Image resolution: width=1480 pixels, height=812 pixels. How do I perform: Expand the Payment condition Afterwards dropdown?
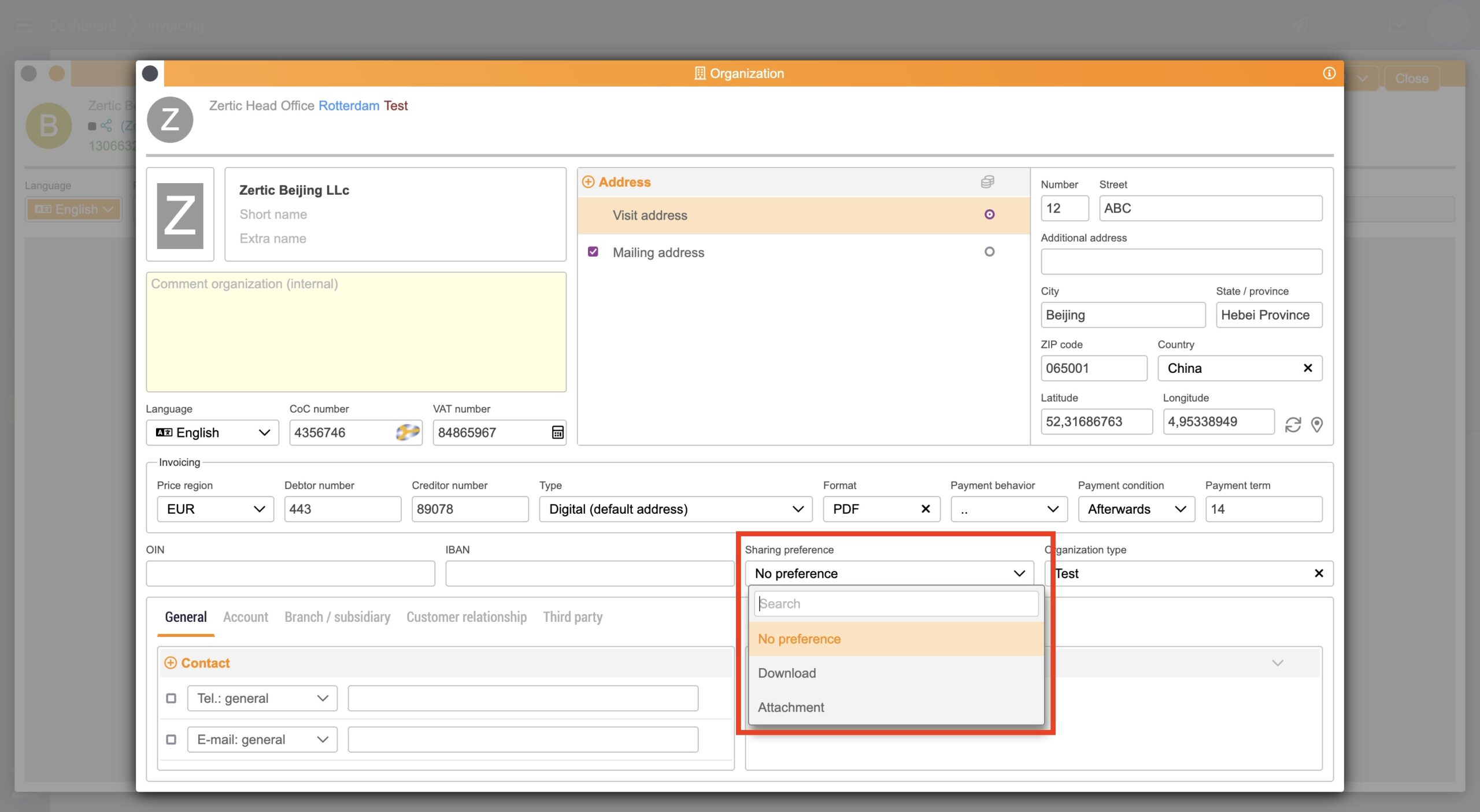click(x=1135, y=509)
